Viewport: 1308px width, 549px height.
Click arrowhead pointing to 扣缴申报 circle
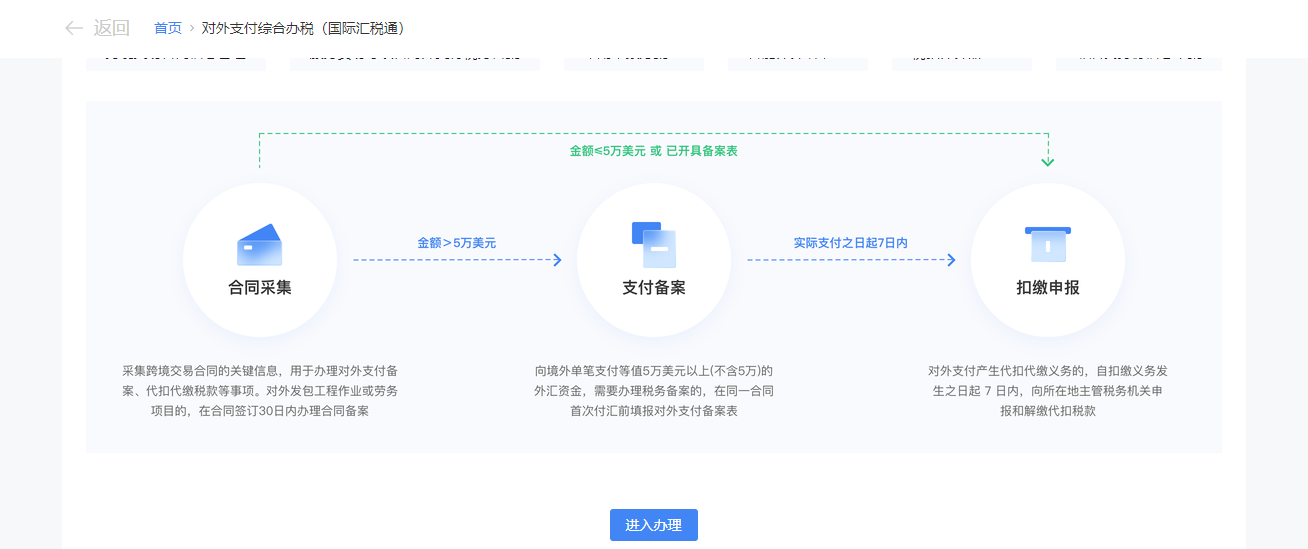pos(952,260)
